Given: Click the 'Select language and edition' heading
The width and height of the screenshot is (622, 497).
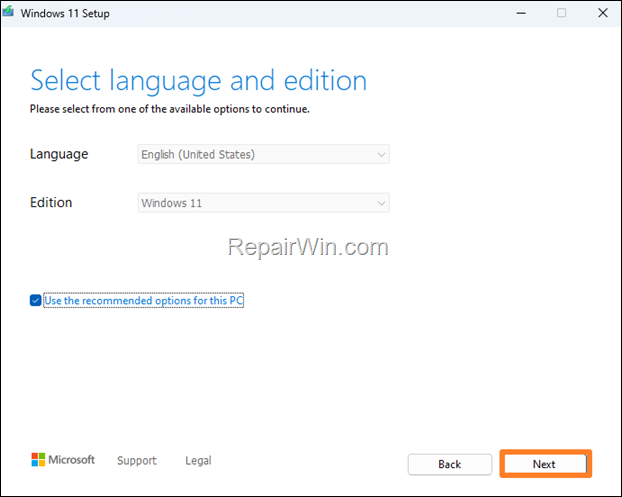Looking at the screenshot, I should click(x=198, y=81).
